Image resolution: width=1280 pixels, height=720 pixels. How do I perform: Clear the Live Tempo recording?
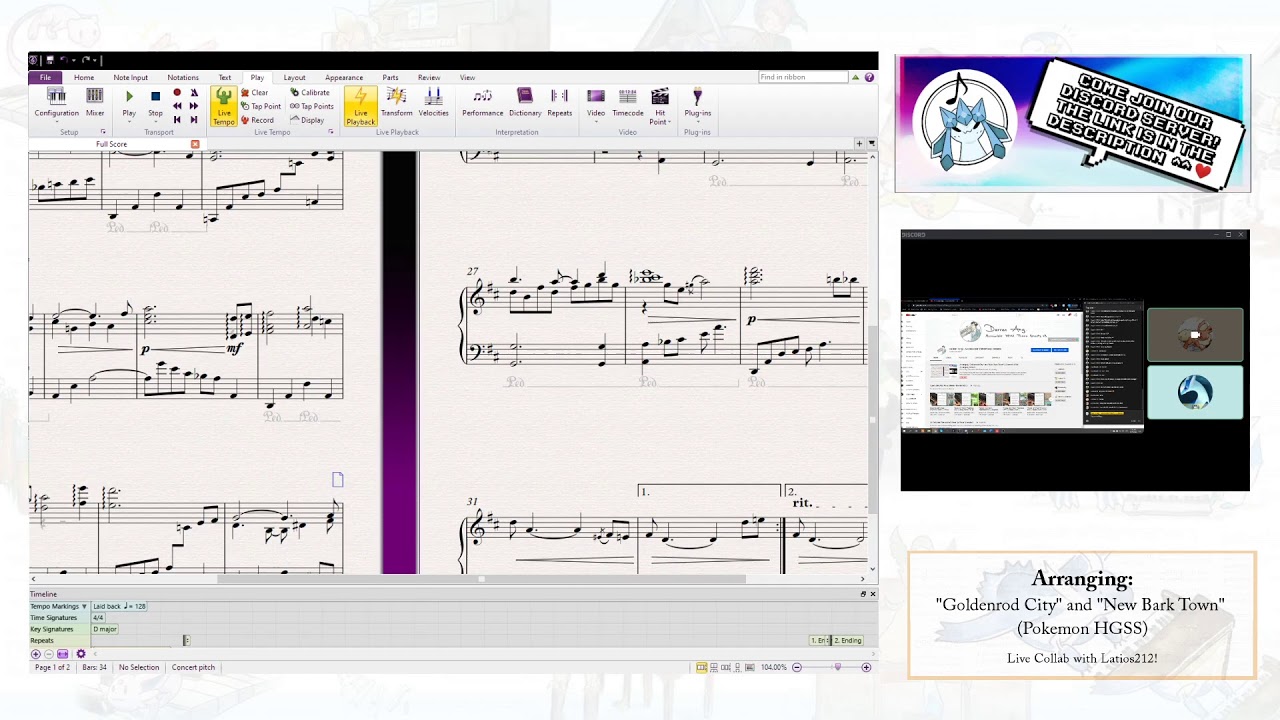coord(254,92)
